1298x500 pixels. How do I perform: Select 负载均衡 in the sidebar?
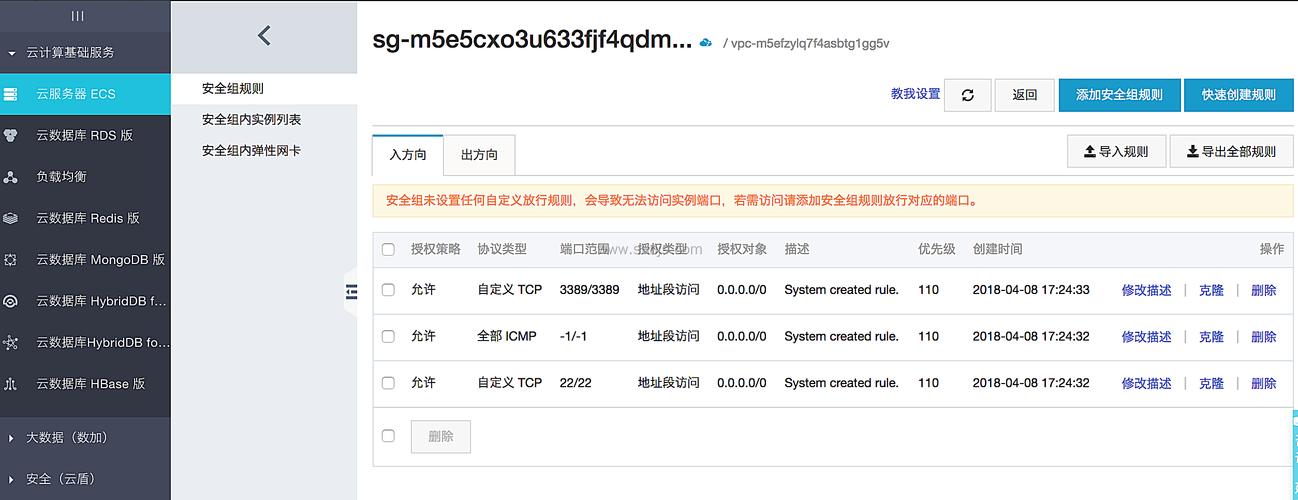pos(85,177)
